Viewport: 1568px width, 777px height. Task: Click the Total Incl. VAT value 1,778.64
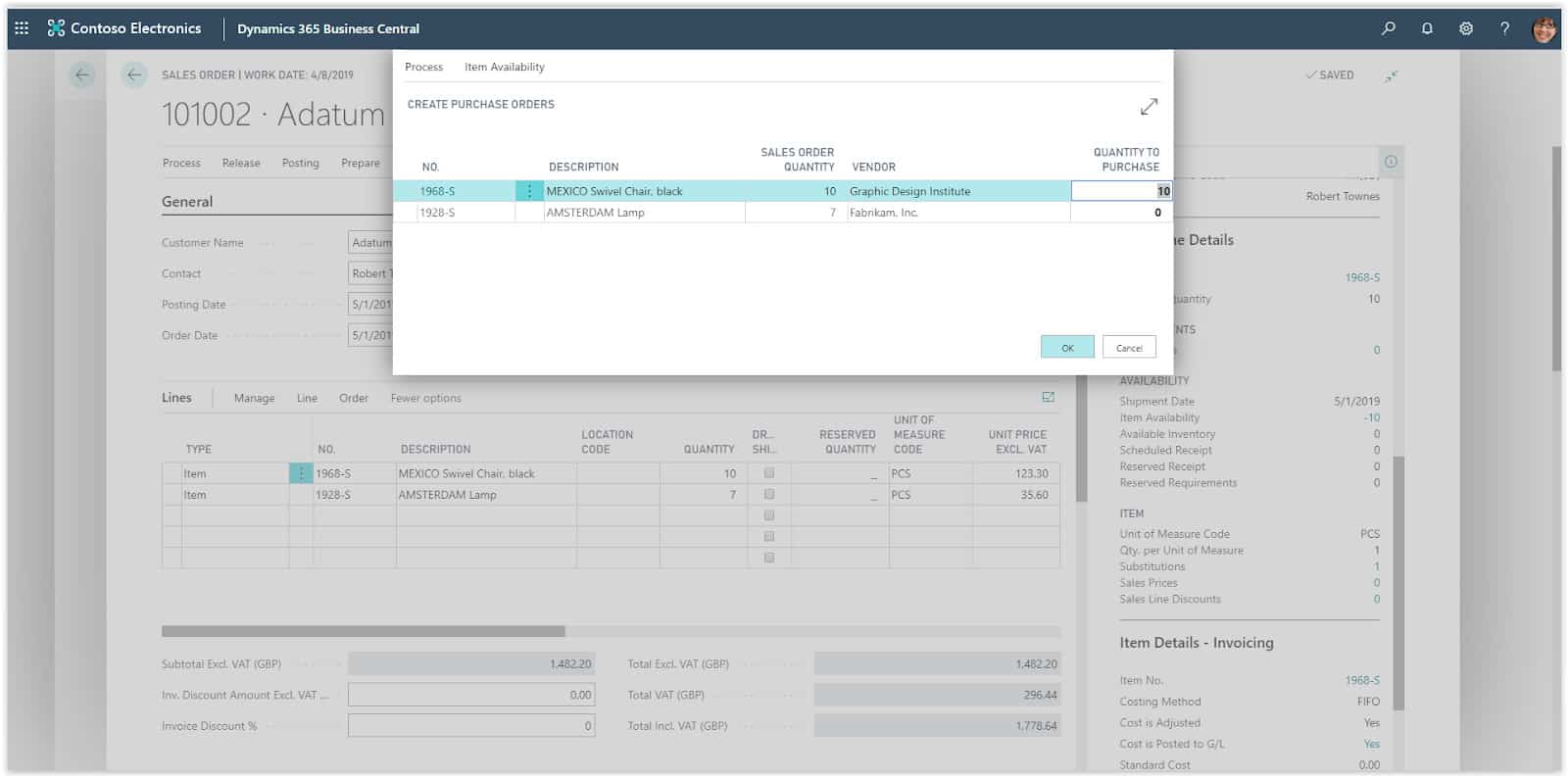click(937, 726)
